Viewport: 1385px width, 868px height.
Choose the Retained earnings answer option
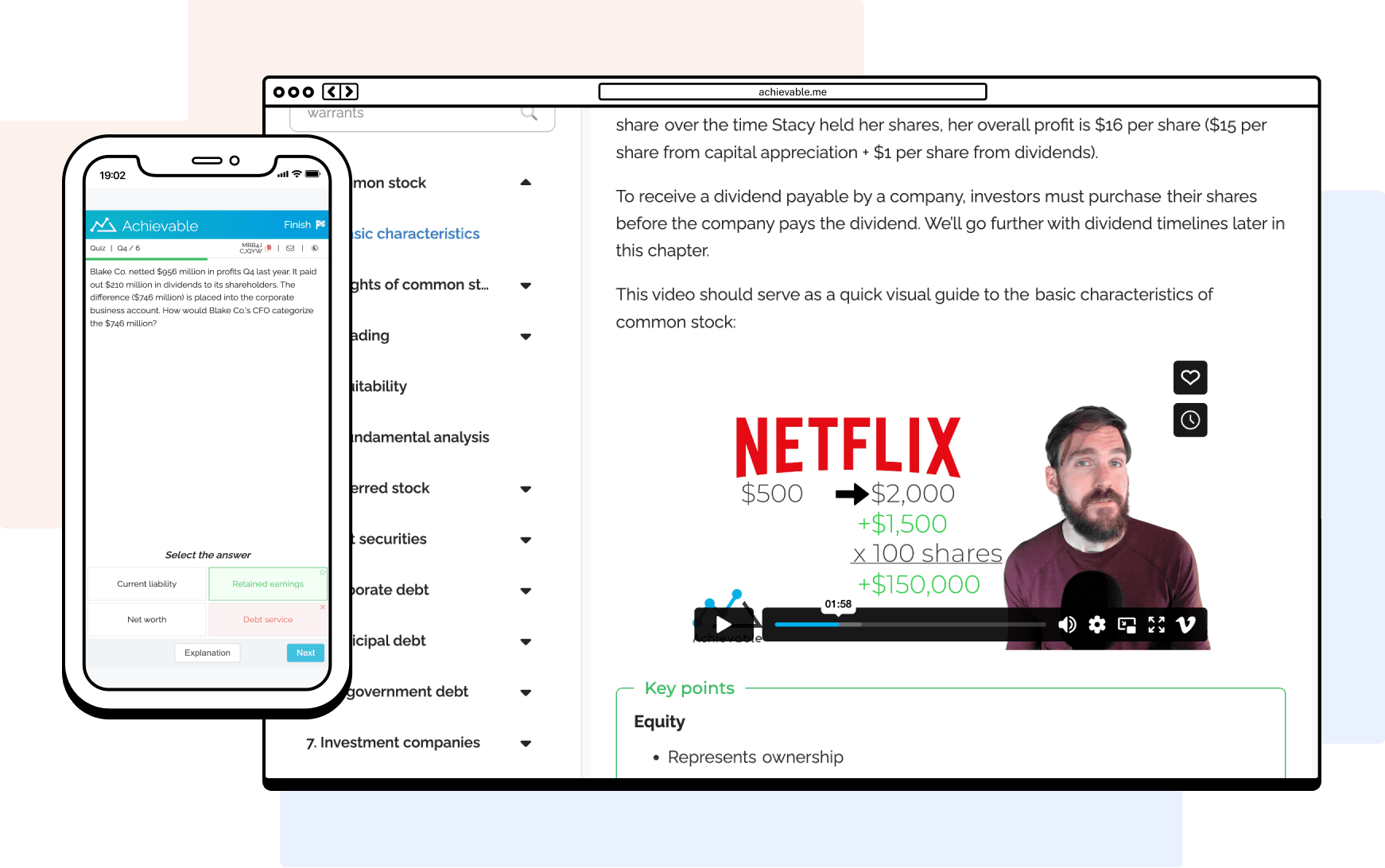point(268,584)
